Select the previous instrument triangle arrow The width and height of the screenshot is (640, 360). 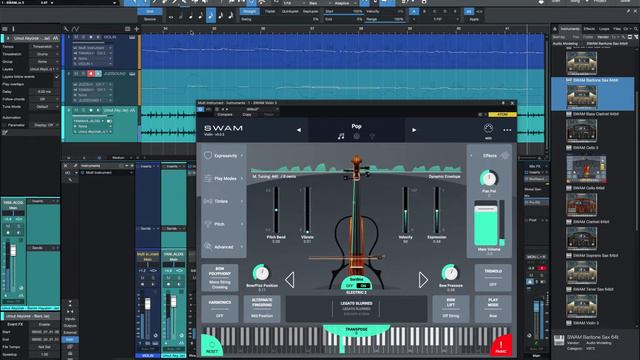click(x=289, y=280)
